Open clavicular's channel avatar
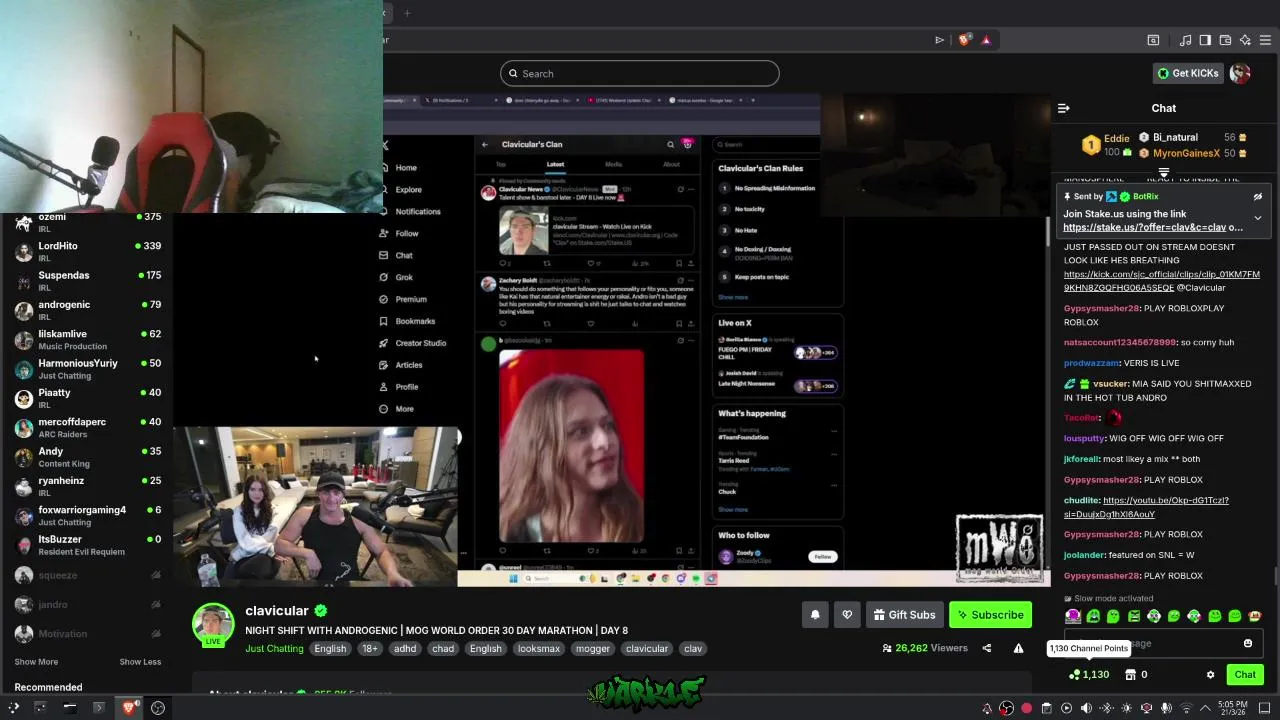The height and width of the screenshot is (720, 1280). (213, 625)
